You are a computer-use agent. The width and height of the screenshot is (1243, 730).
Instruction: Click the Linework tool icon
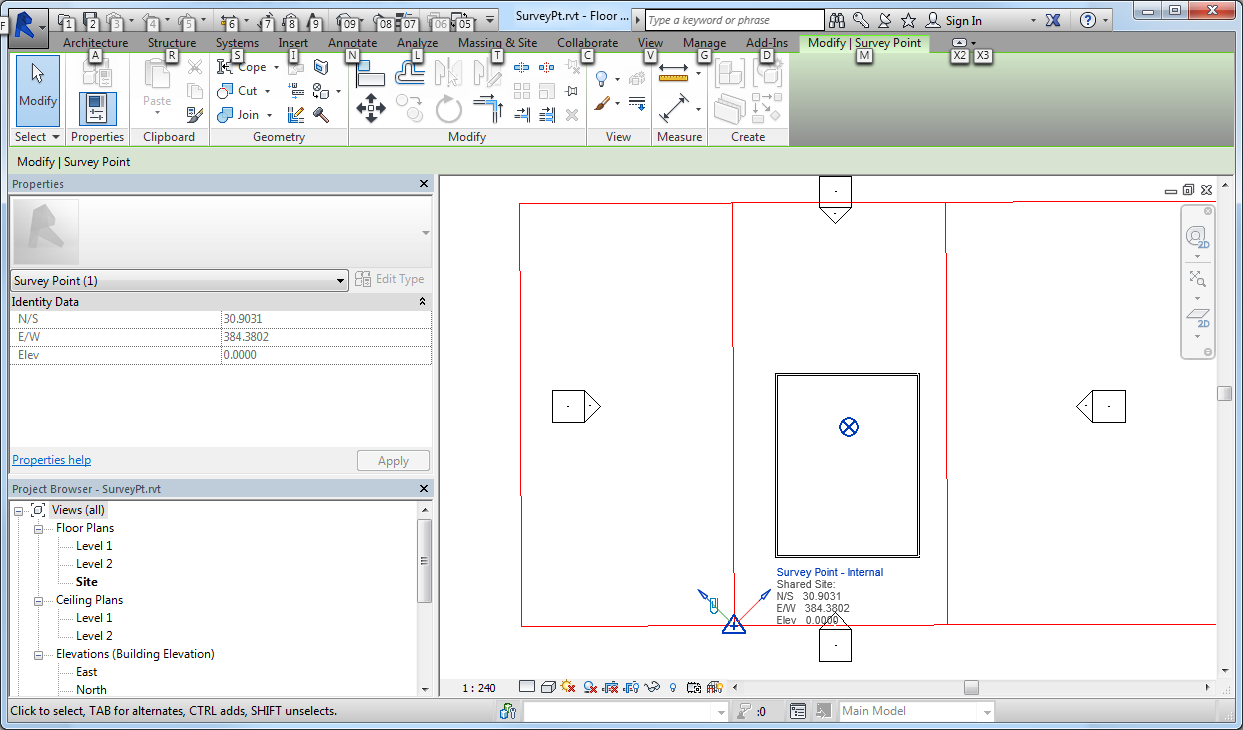click(637, 103)
